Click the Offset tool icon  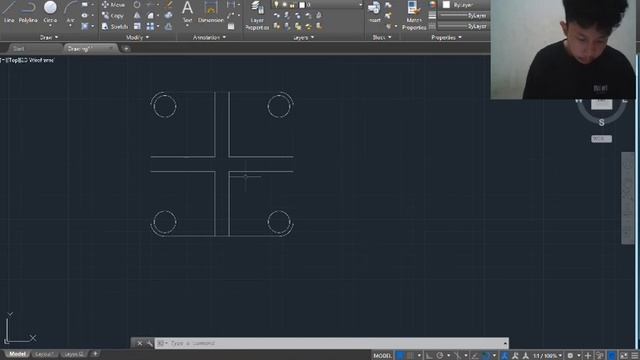point(169,27)
